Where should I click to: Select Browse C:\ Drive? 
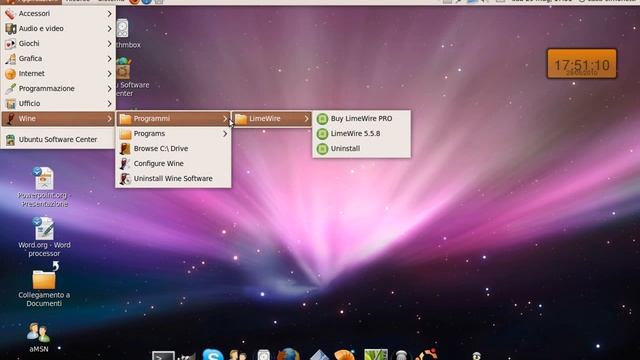pyautogui.click(x=173, y=149)
